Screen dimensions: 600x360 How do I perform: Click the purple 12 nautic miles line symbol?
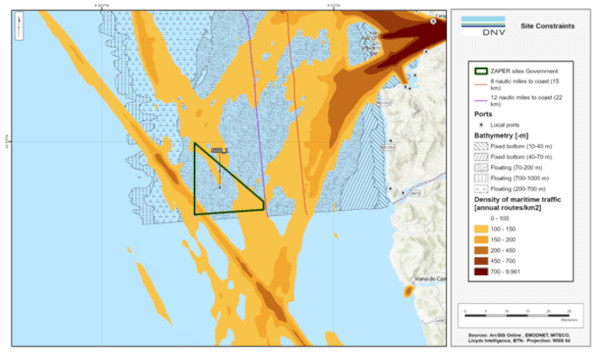pyautogui.click(x=481, y=100)
